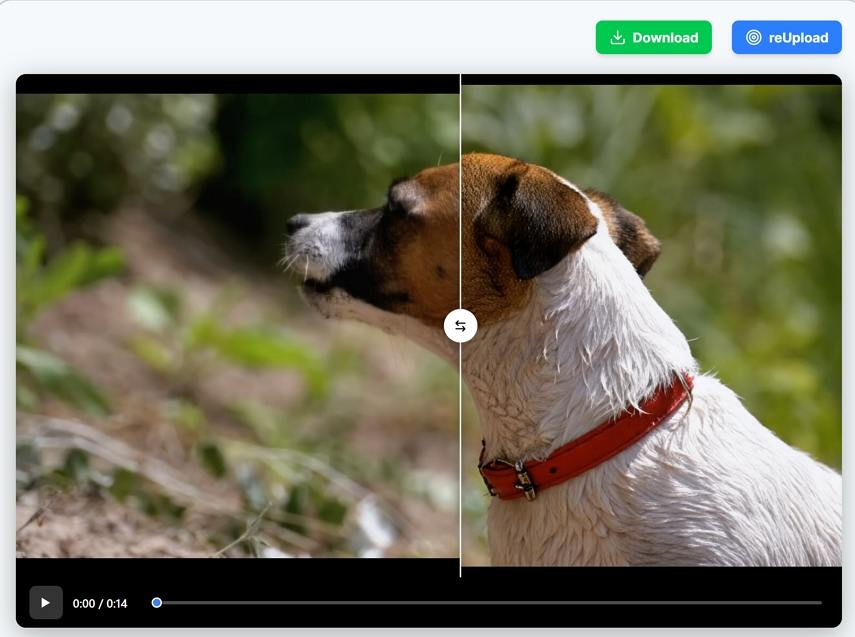
Task: Choose the reUpload option in the header
Action: pyautogui.click(x=787, y=37)
